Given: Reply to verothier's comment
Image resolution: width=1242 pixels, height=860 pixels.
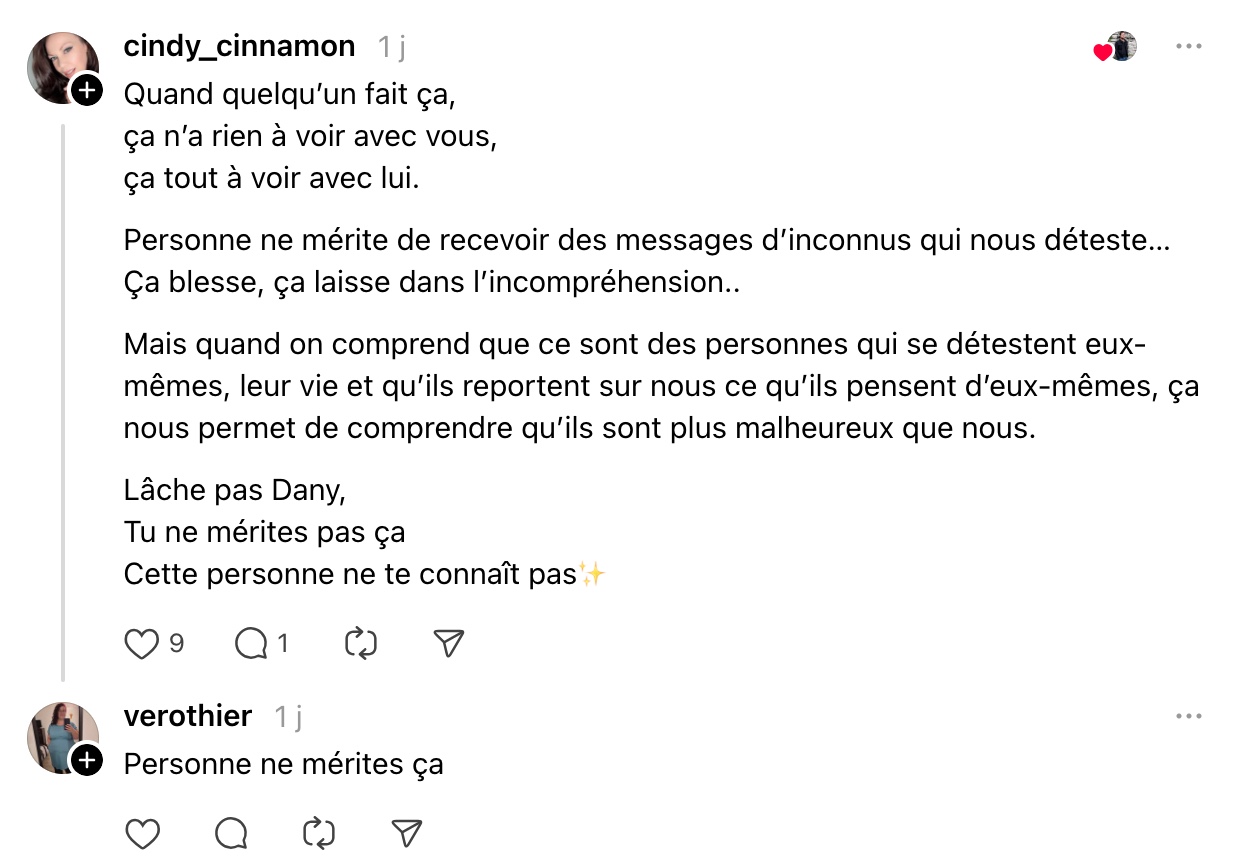Looking at the screenshot, I should 231,833.
